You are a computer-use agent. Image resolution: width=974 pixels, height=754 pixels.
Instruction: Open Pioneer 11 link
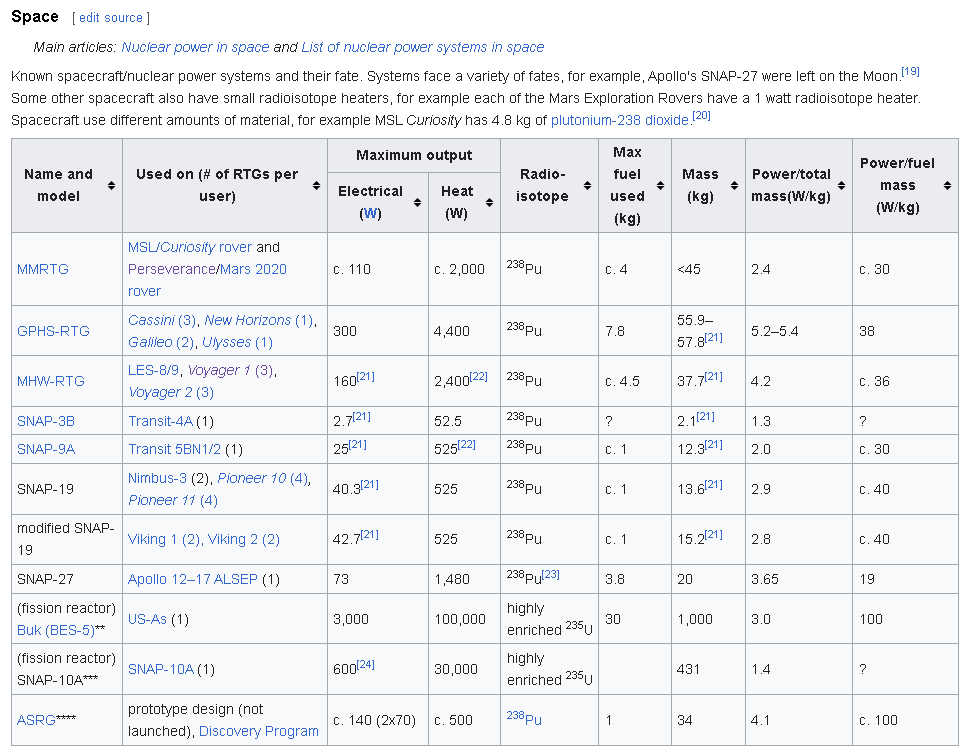[x=173, y=501]
